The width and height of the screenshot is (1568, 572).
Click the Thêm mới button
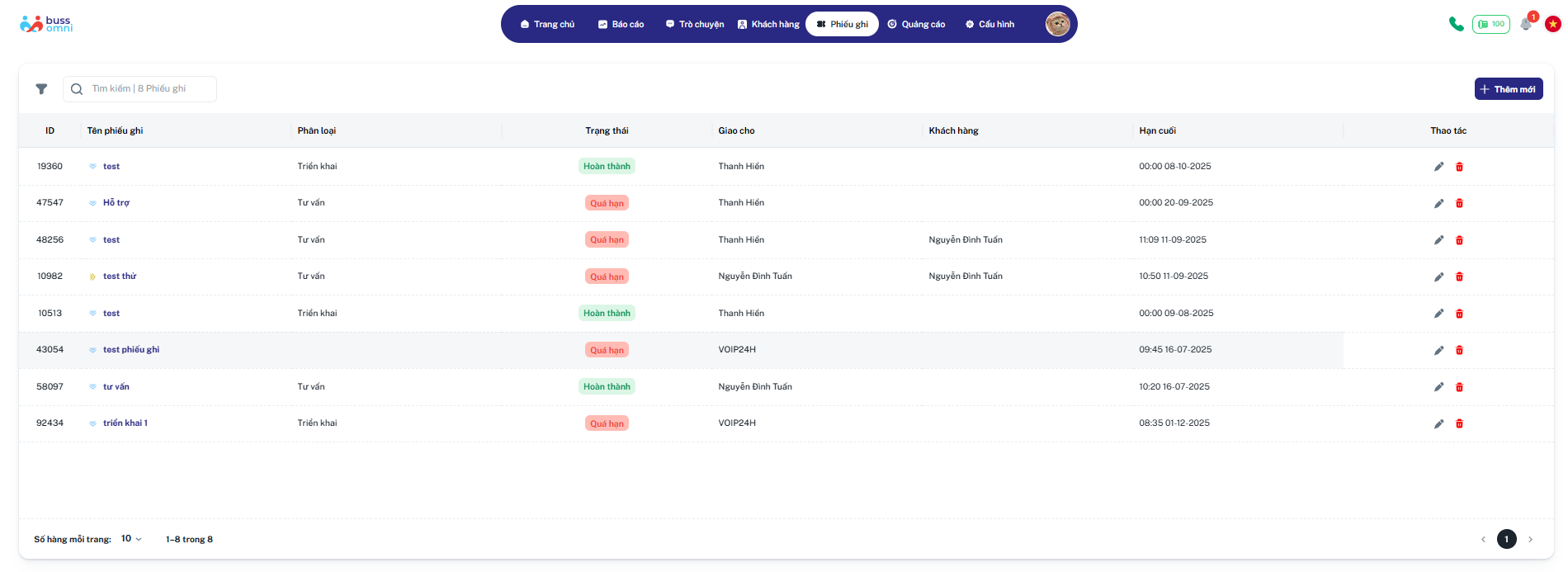tap(1508, 89)
